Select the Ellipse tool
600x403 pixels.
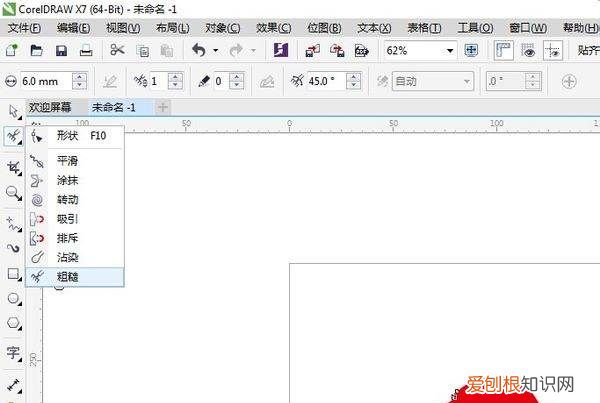pyautogui.click(x=13, y=298)
